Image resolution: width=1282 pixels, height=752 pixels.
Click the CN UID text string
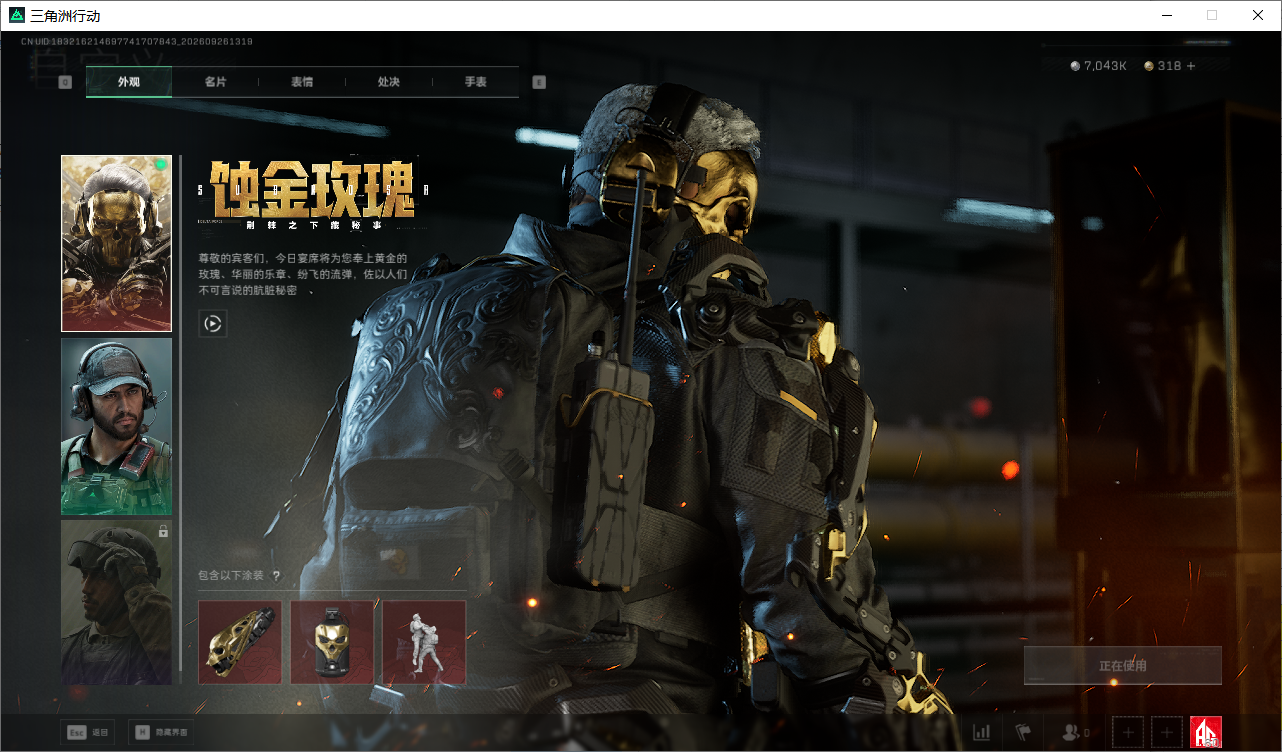click(137, 42)
